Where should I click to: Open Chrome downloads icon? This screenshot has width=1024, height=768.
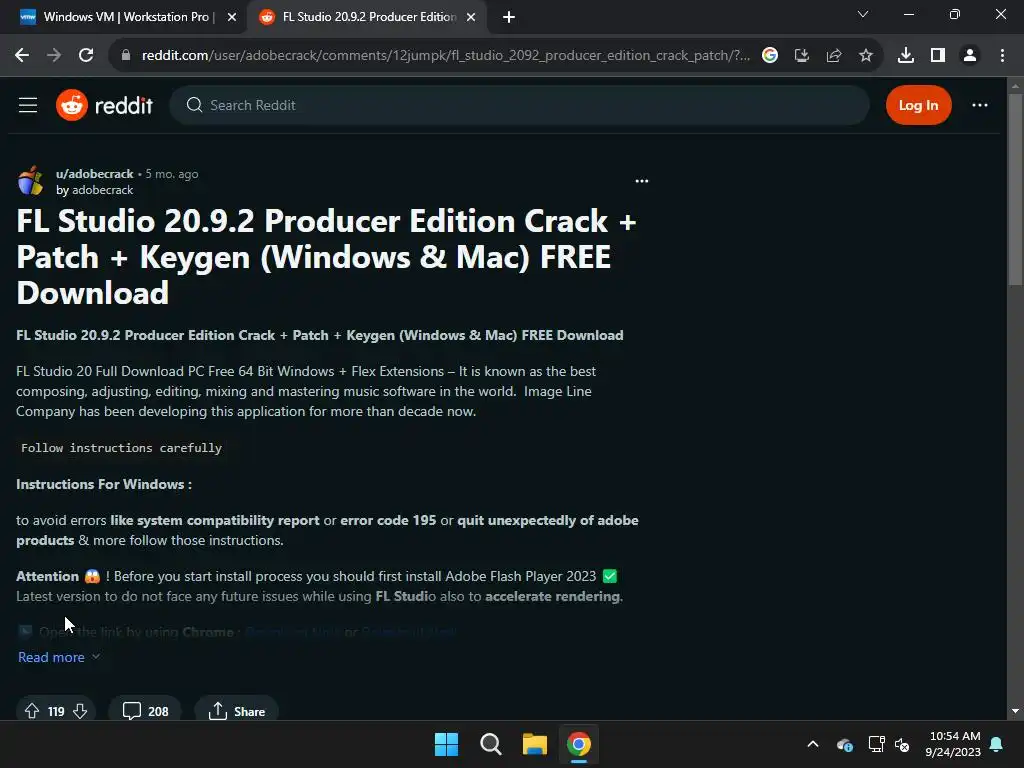coord(906,56)
